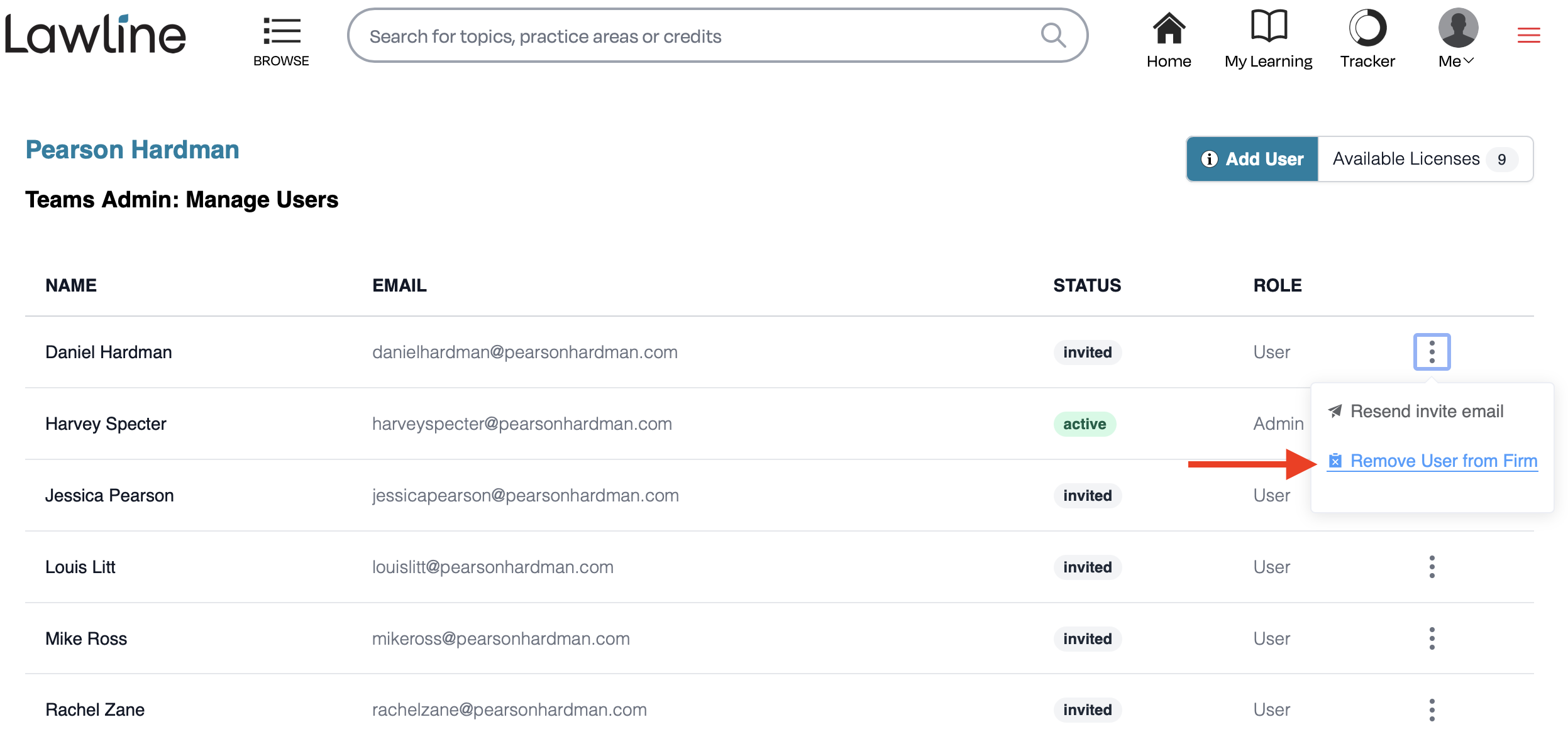Image resolution: width=1568 pixels, height=744 pixels.
Task: Open My Learning book icon
Action: [1269, 26]
